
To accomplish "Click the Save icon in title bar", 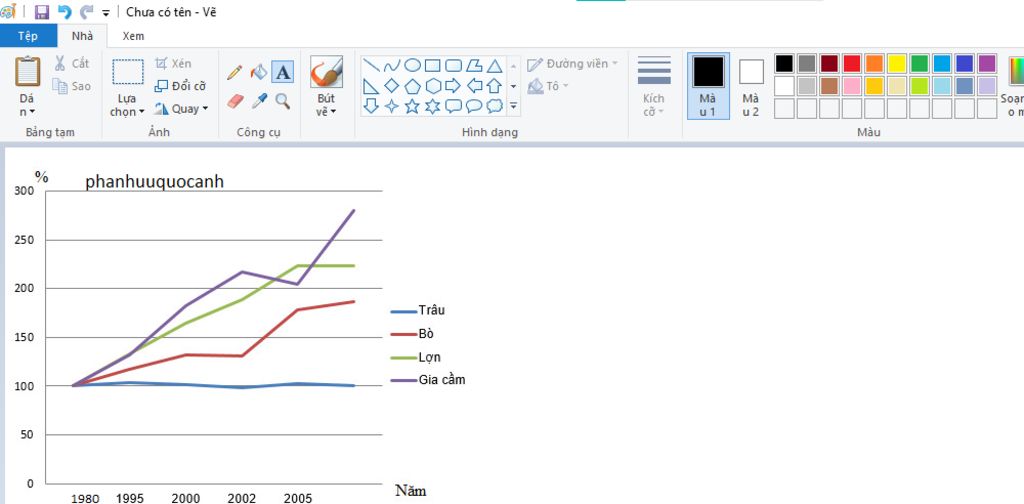I will coord(41,12).
